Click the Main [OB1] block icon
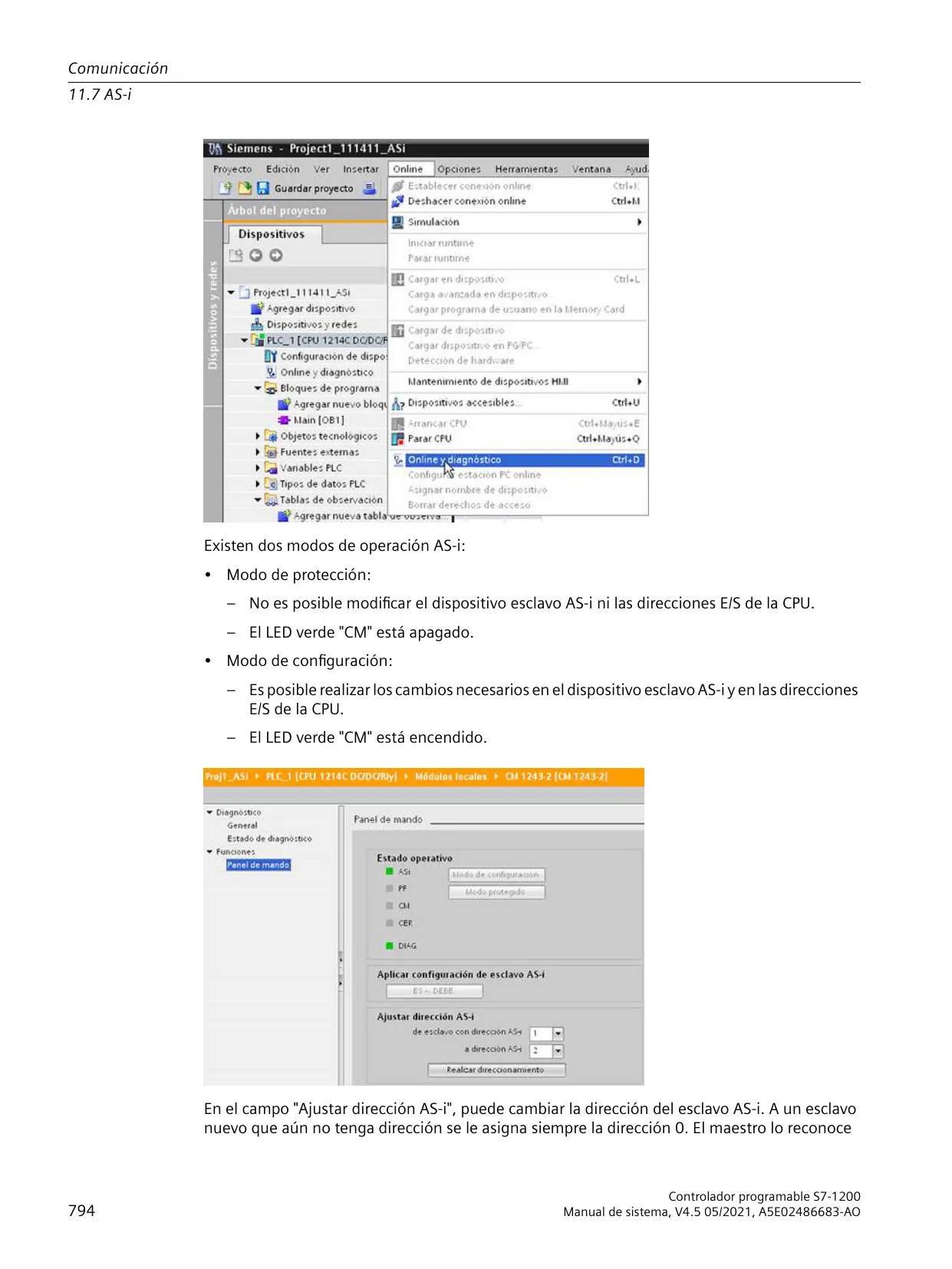This screenshot has width=952, height=1269. [284, 420]
